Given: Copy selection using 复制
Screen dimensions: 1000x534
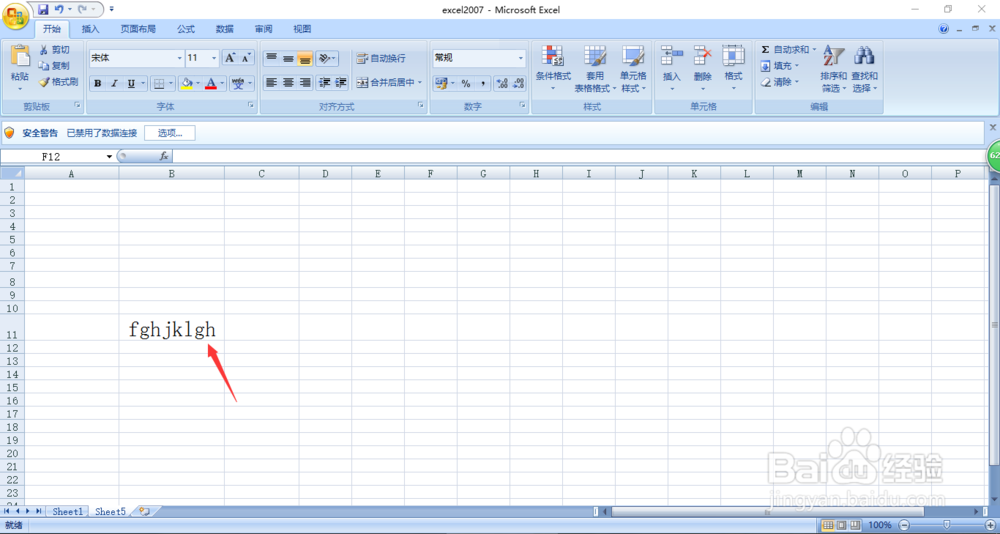Looking at the screenshot, I should pyautogui.click(x=54, y=66).
